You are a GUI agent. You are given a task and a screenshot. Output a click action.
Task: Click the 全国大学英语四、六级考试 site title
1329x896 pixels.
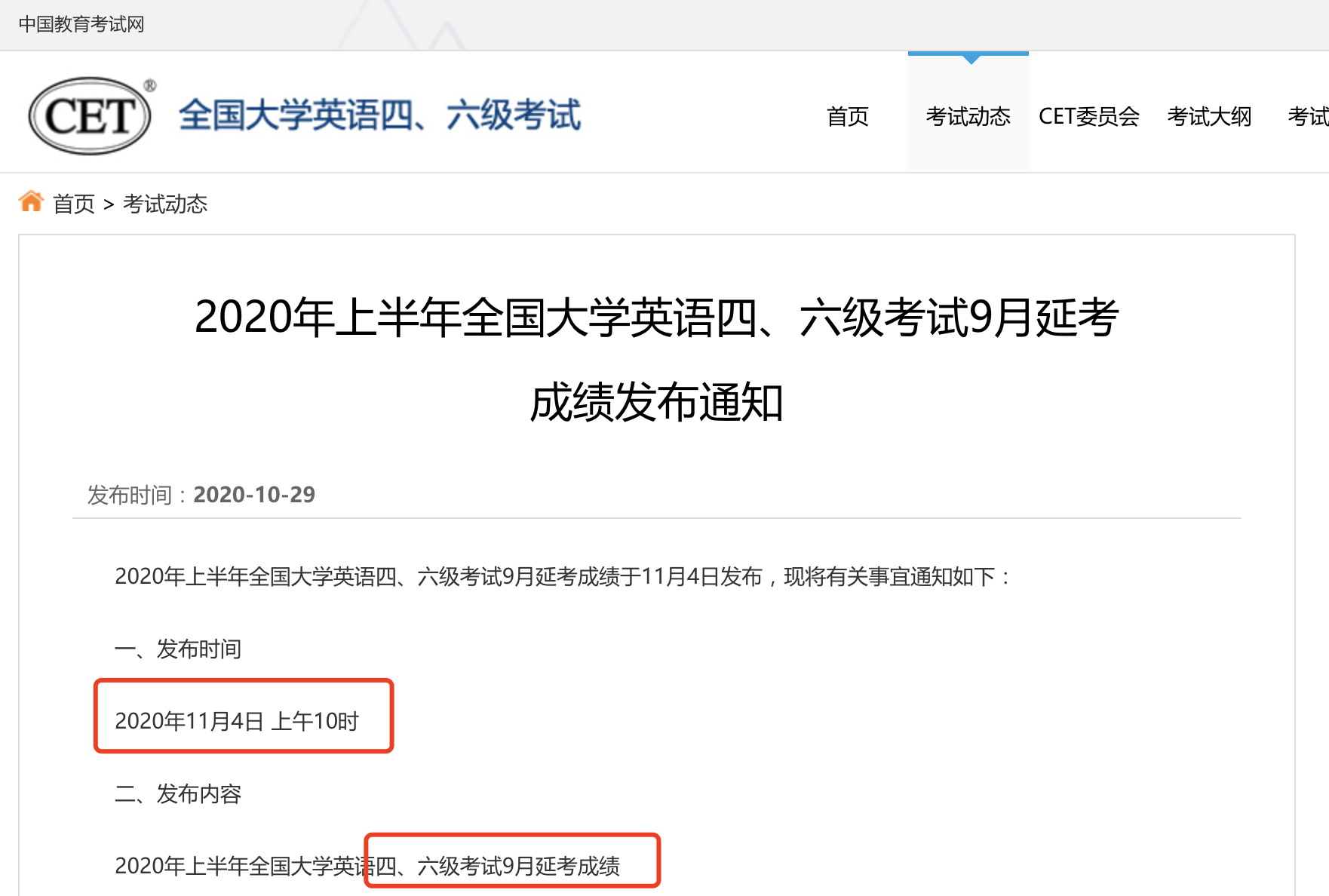pos(379,115)
